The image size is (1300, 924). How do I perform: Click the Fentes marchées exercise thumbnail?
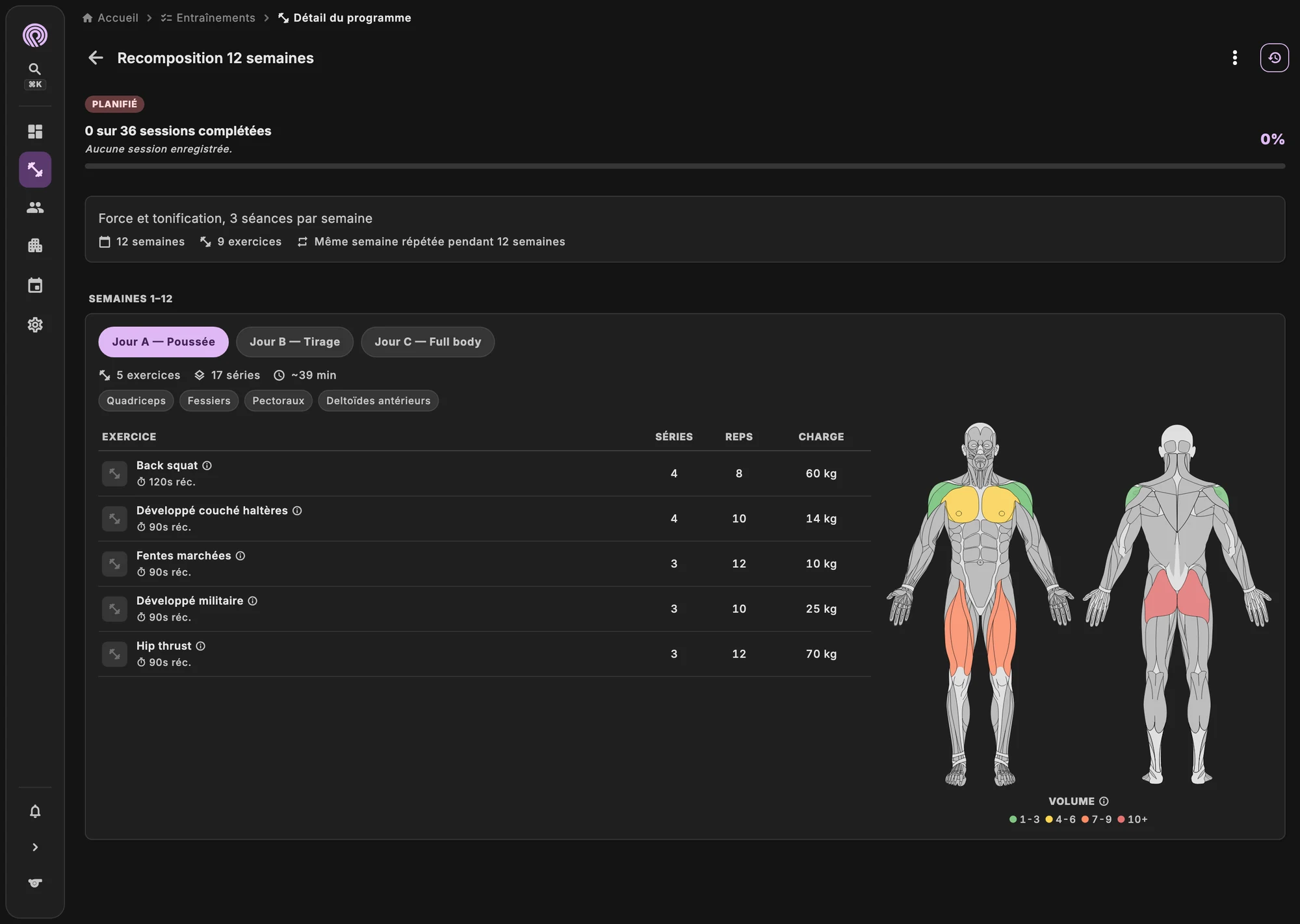[114, 564]
